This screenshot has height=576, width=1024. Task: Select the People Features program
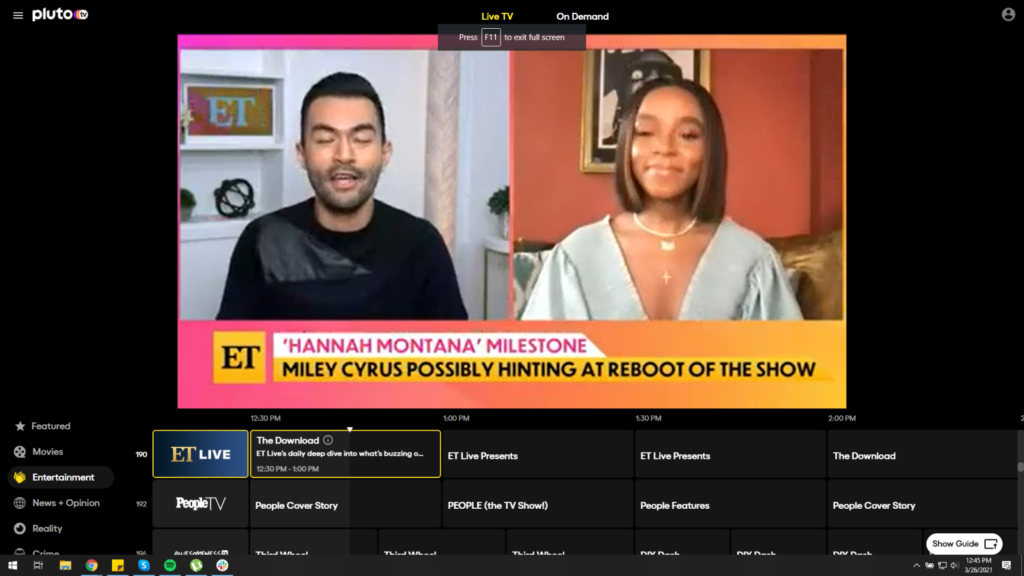[x=730, y=504]
